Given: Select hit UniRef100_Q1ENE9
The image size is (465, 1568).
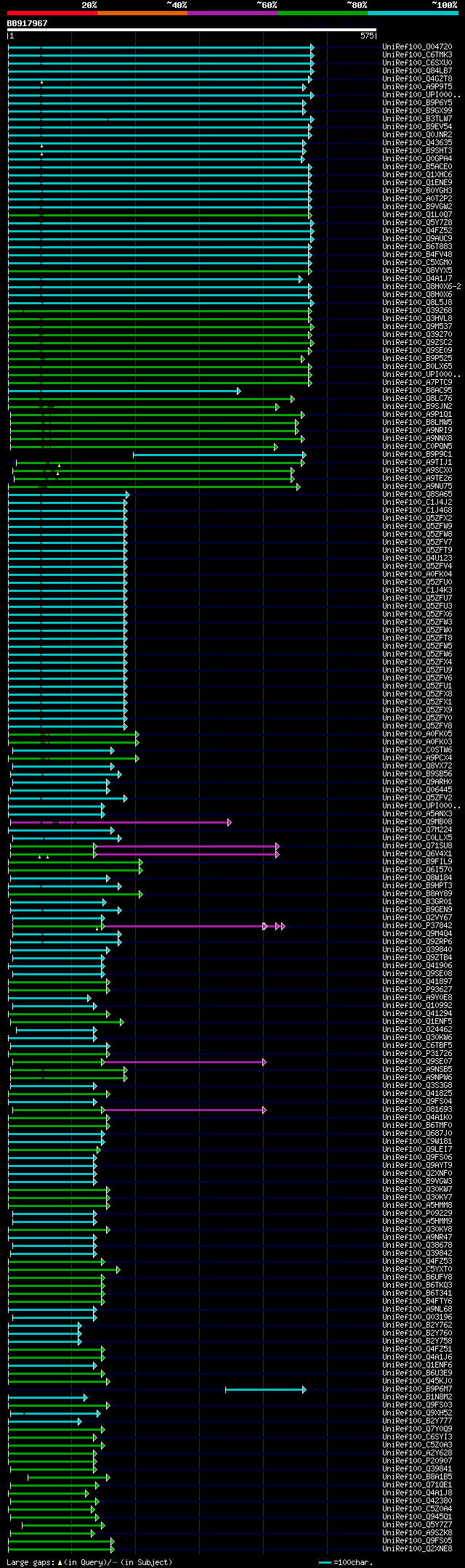Looking at the screenshot, I should [x=417, y=182].
